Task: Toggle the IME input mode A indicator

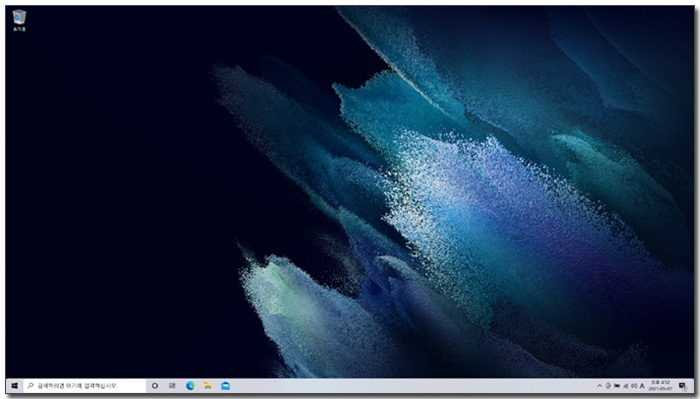Action: (x=642, y=386)
